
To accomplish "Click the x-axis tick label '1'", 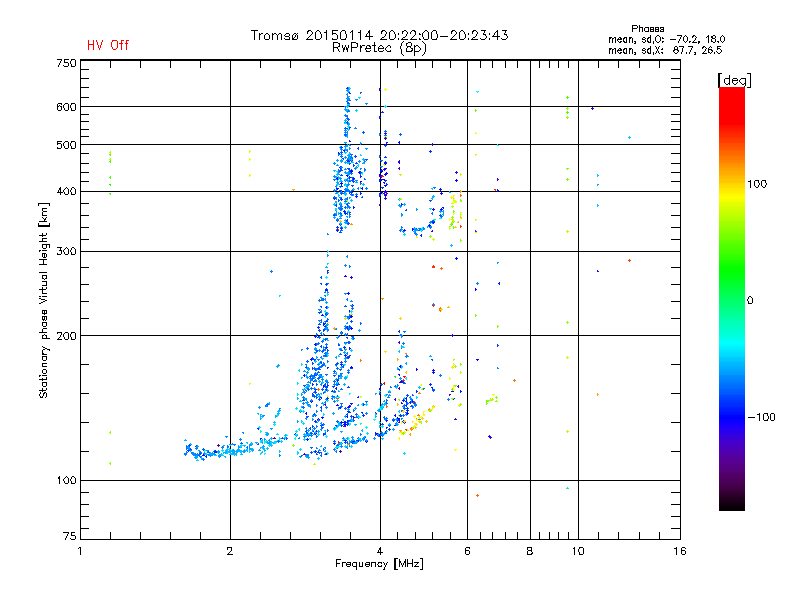I will click(x=80, y=551).
